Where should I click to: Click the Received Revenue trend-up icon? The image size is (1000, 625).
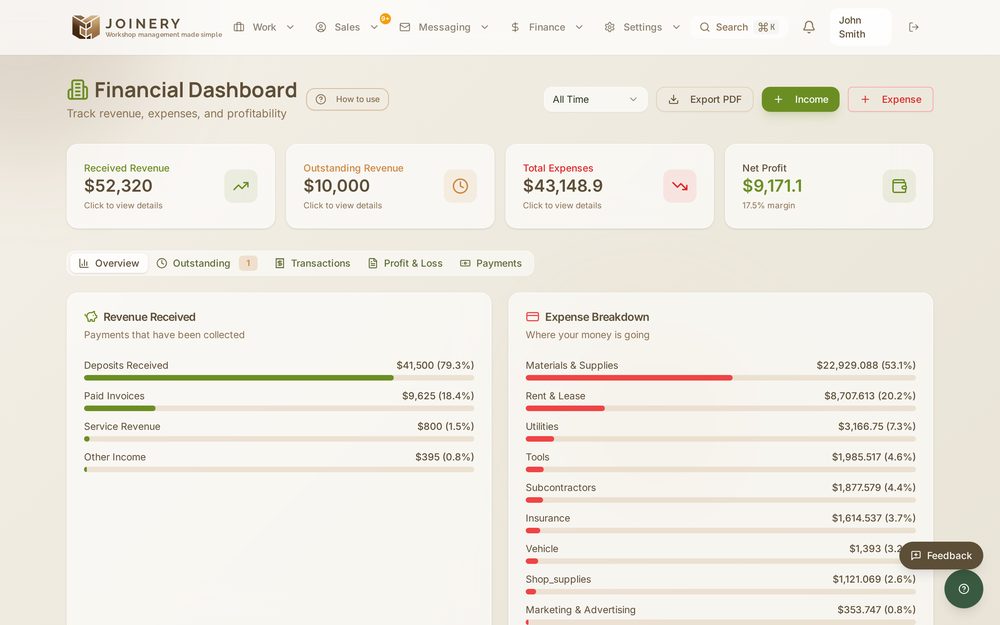pyautogui.click(x=241, y=186)
